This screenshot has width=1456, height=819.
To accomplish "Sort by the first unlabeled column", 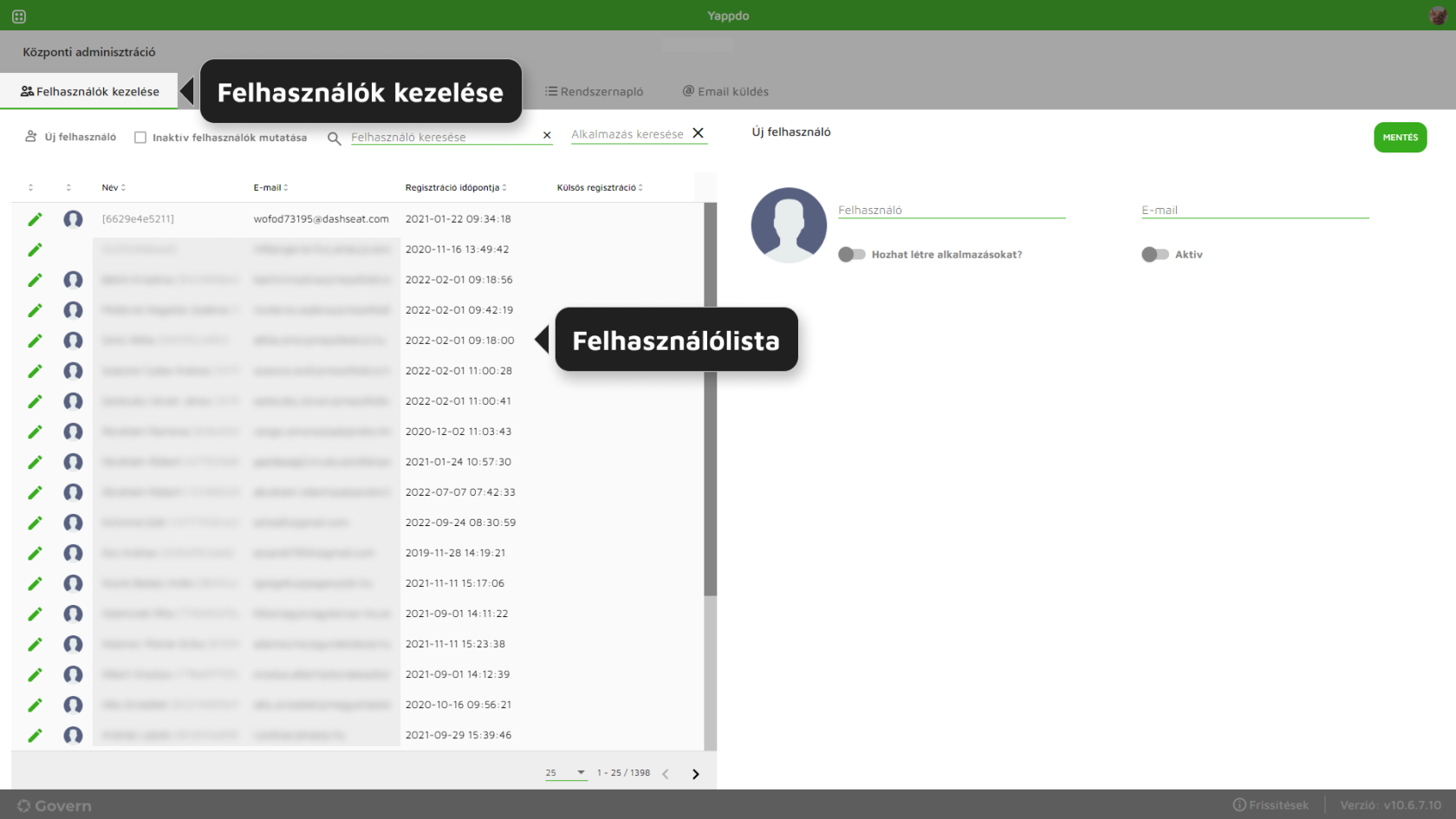I will point(30,187).
